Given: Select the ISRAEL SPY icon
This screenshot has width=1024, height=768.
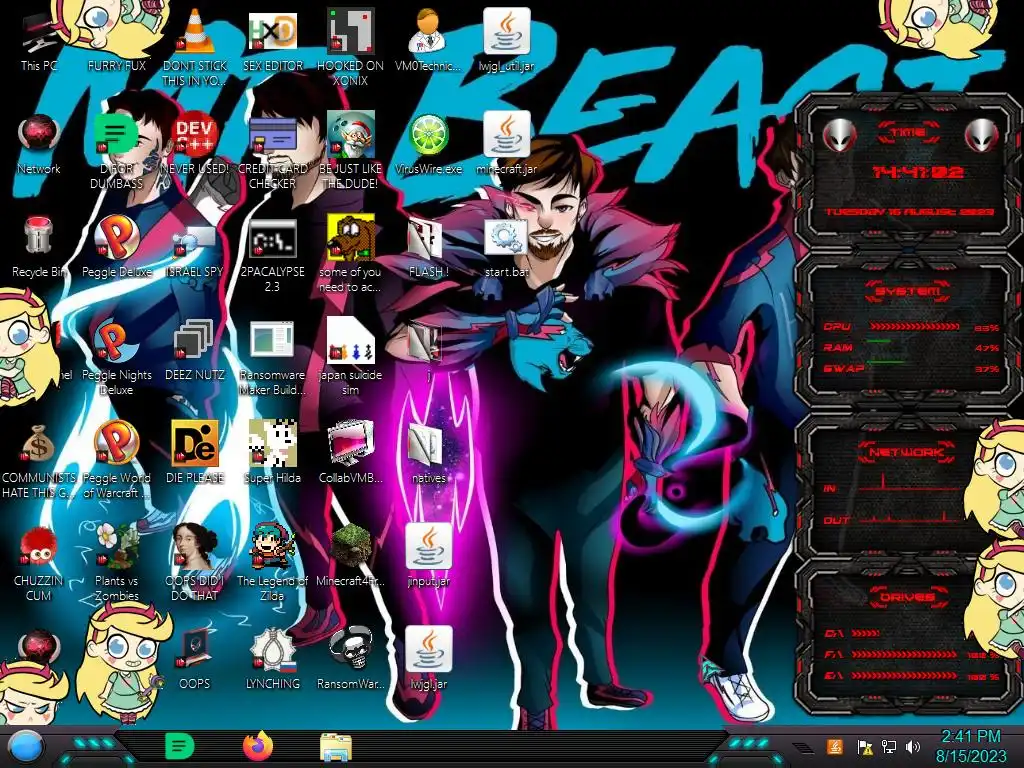Looking at the screenshot, I should pos(195,240).
